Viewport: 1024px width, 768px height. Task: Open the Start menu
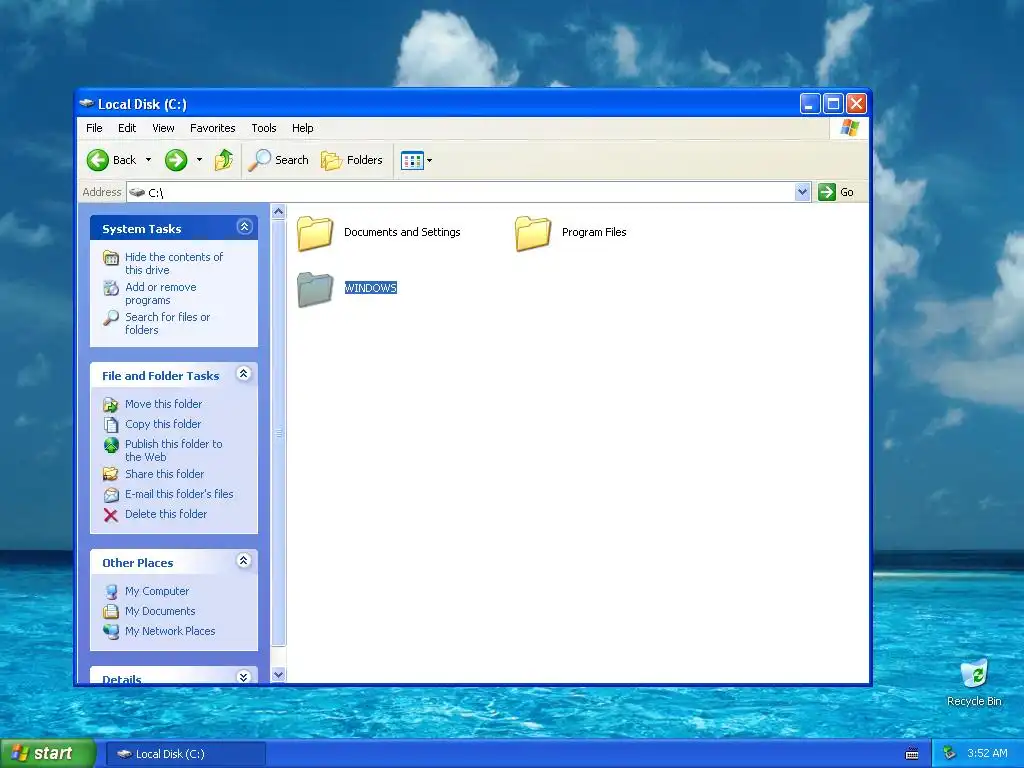click(48, 754)
